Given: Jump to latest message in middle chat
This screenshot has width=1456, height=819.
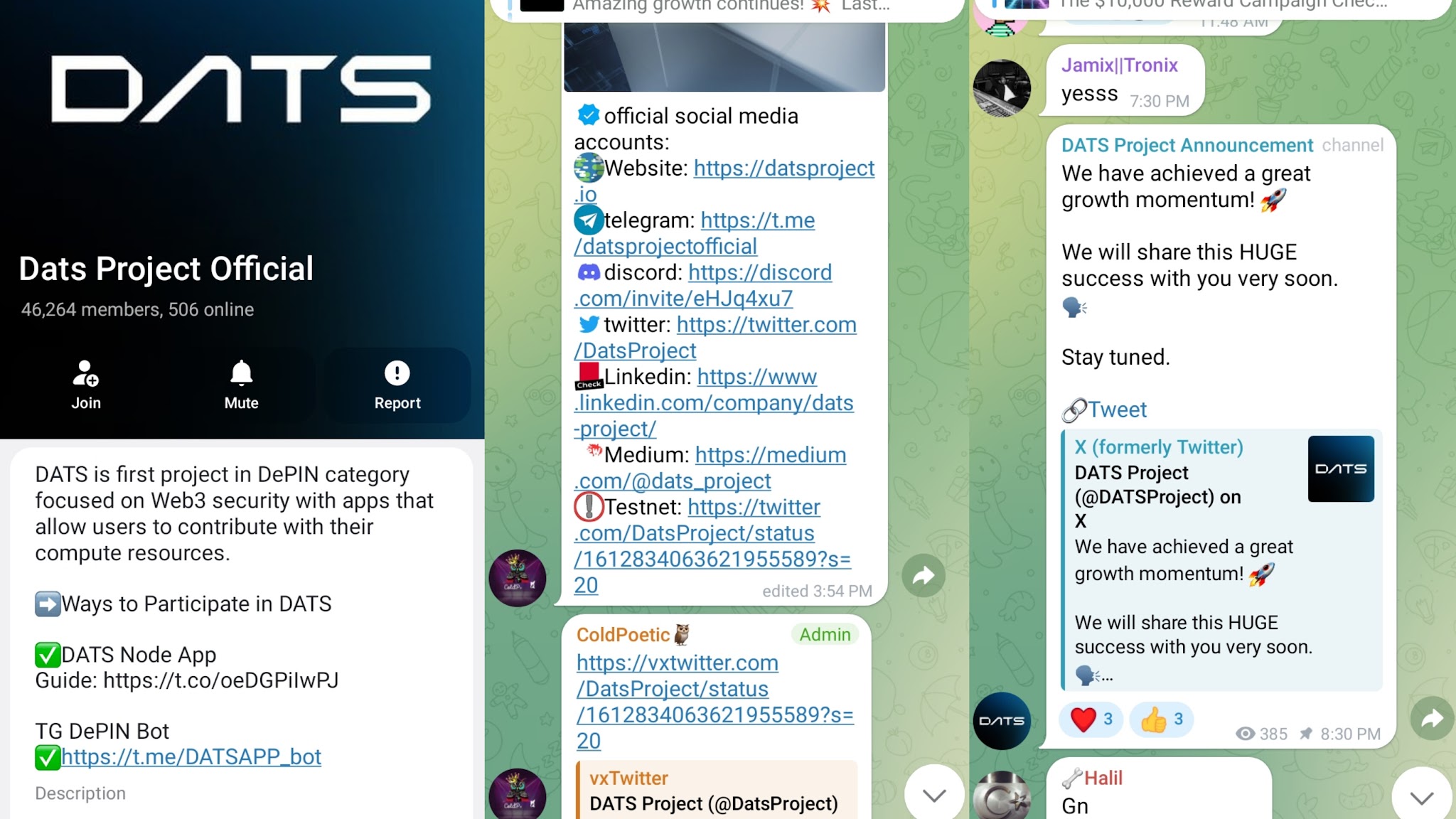Looking at the screenshot, I should pyautogui.click(x=934, y=795).
